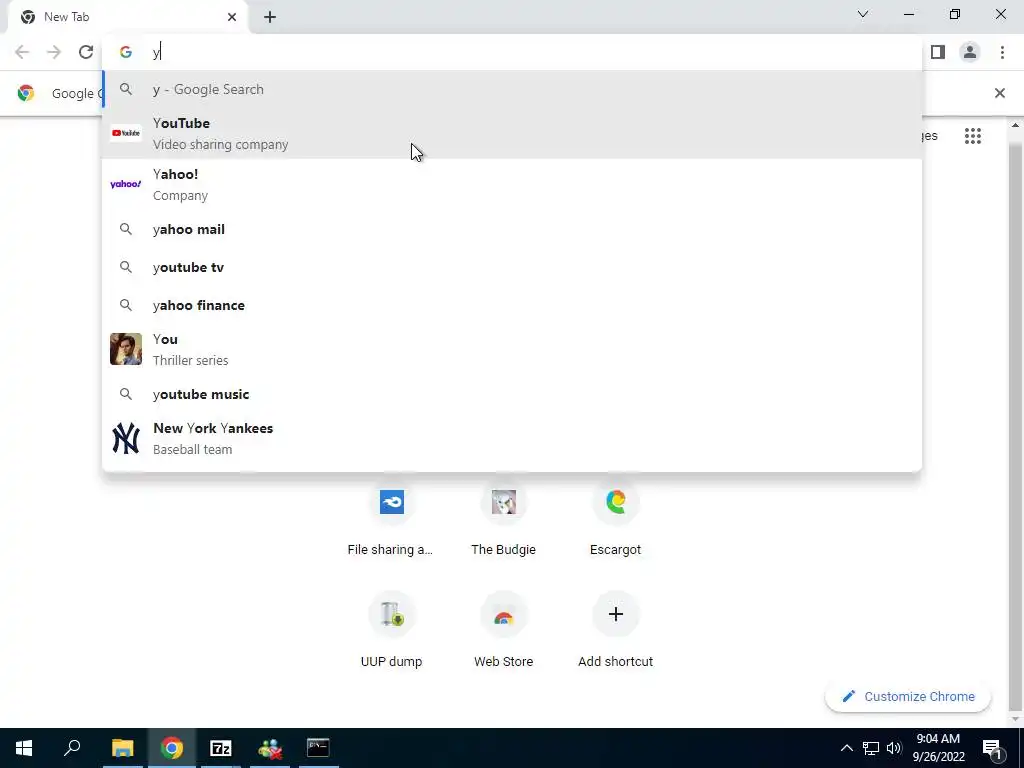Open File Explorer from taskbar
The width and height of the screenshot is (1024, 768).
122,748
